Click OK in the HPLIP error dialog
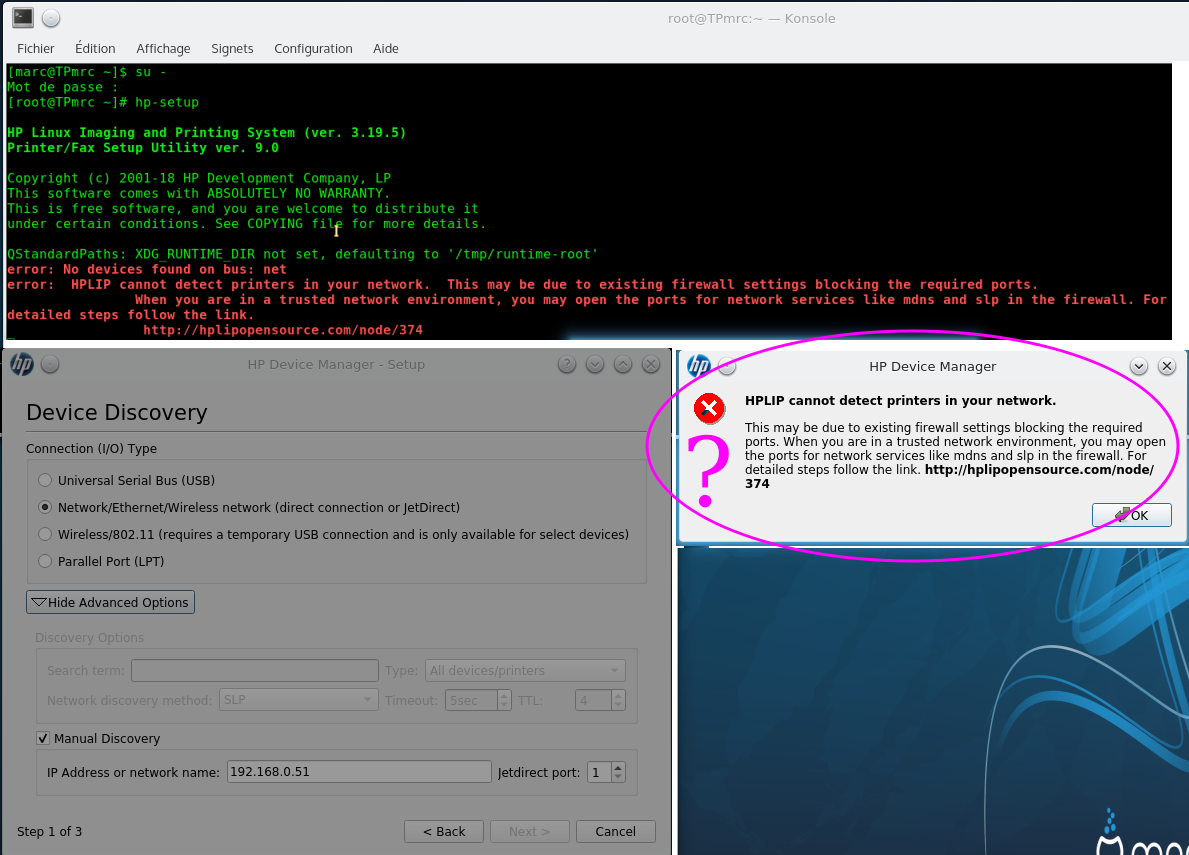1189x855 pixels. pos(1131,515)
